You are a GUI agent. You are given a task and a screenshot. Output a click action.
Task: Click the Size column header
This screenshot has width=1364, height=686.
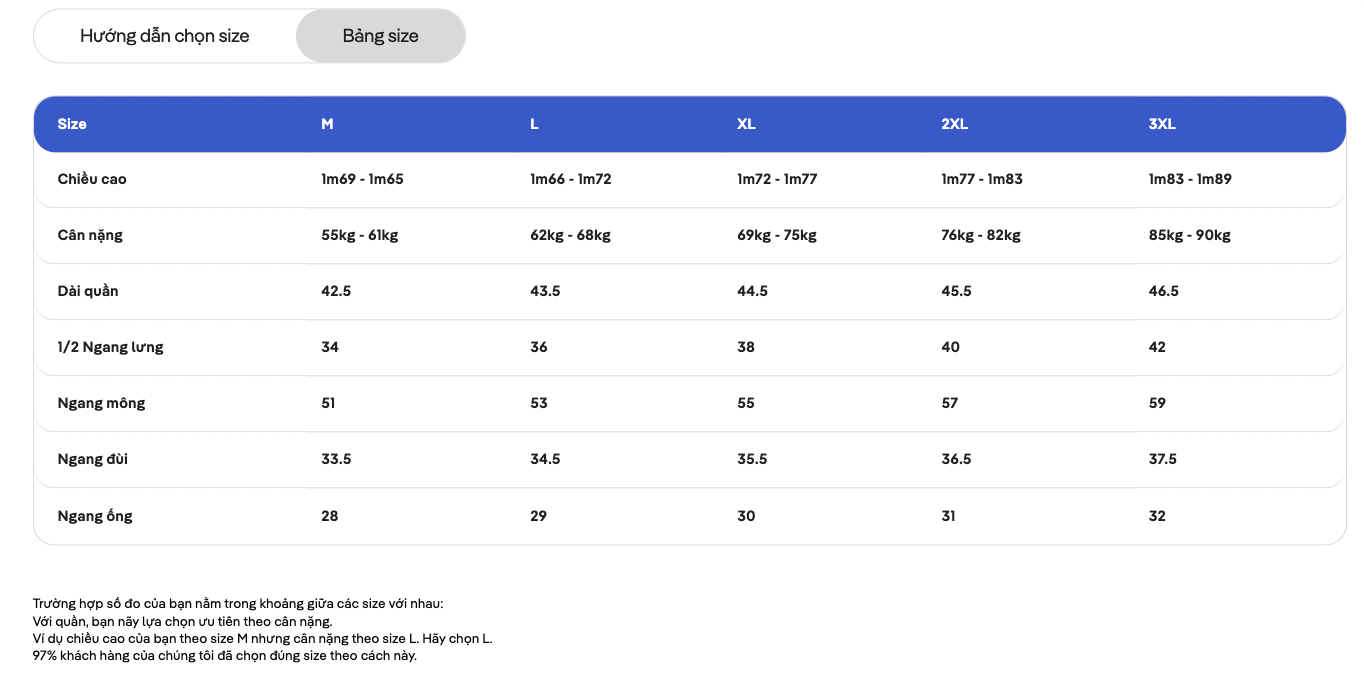[x=72, y=124]
